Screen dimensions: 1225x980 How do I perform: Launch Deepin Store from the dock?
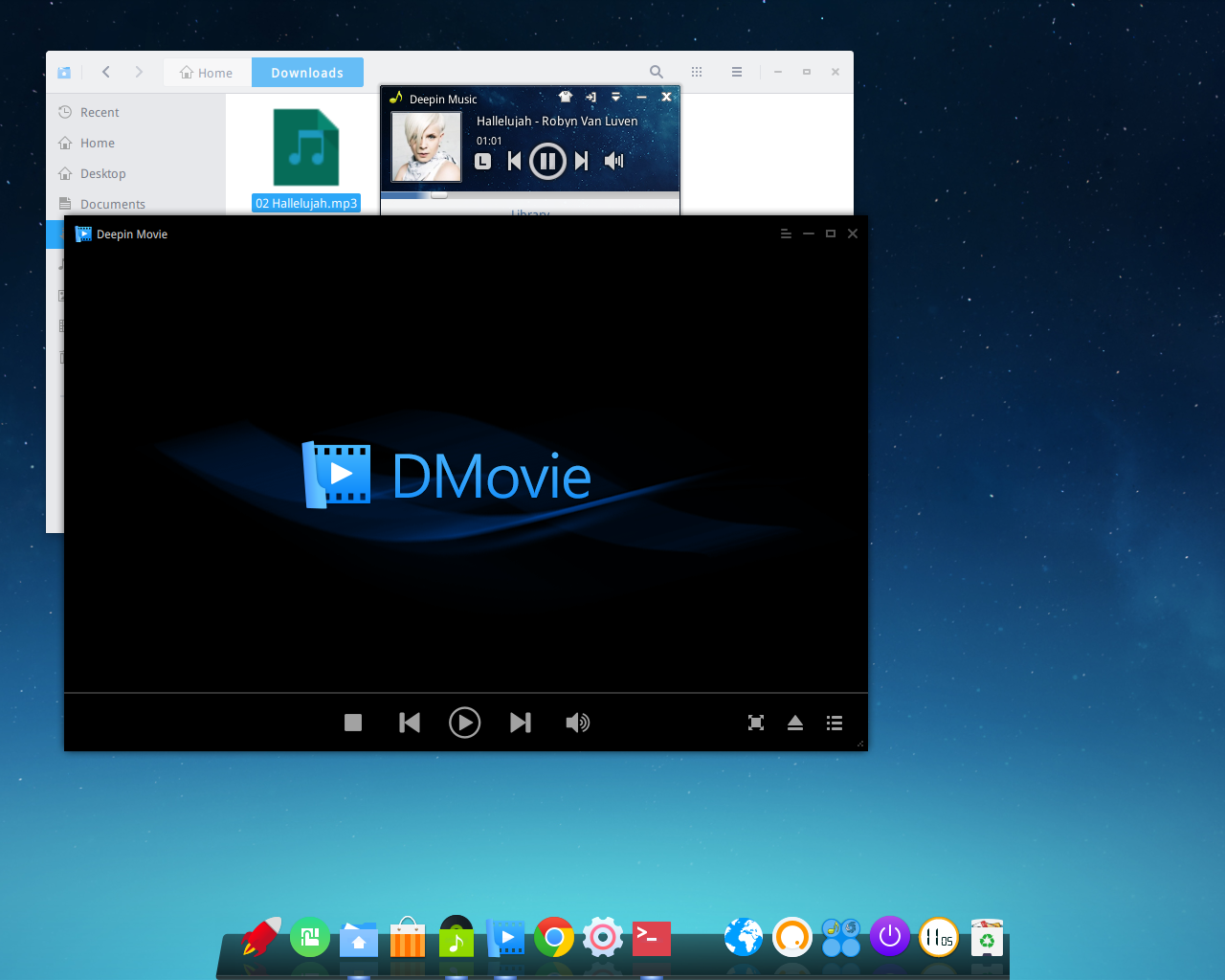click(407, 938)
